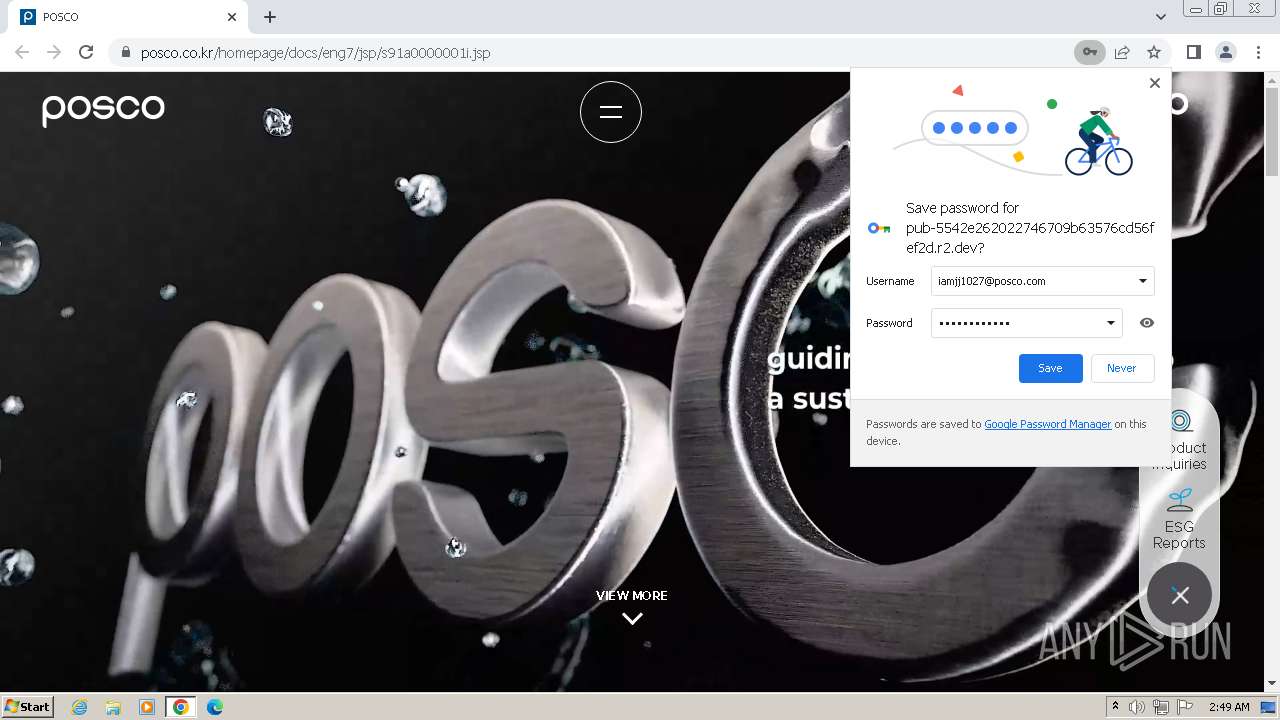The width and height of the screenshot is (1280, 720).
Task: Click the password key icon in address bar
Action: pyautogui.click(x=1089, y=52)
